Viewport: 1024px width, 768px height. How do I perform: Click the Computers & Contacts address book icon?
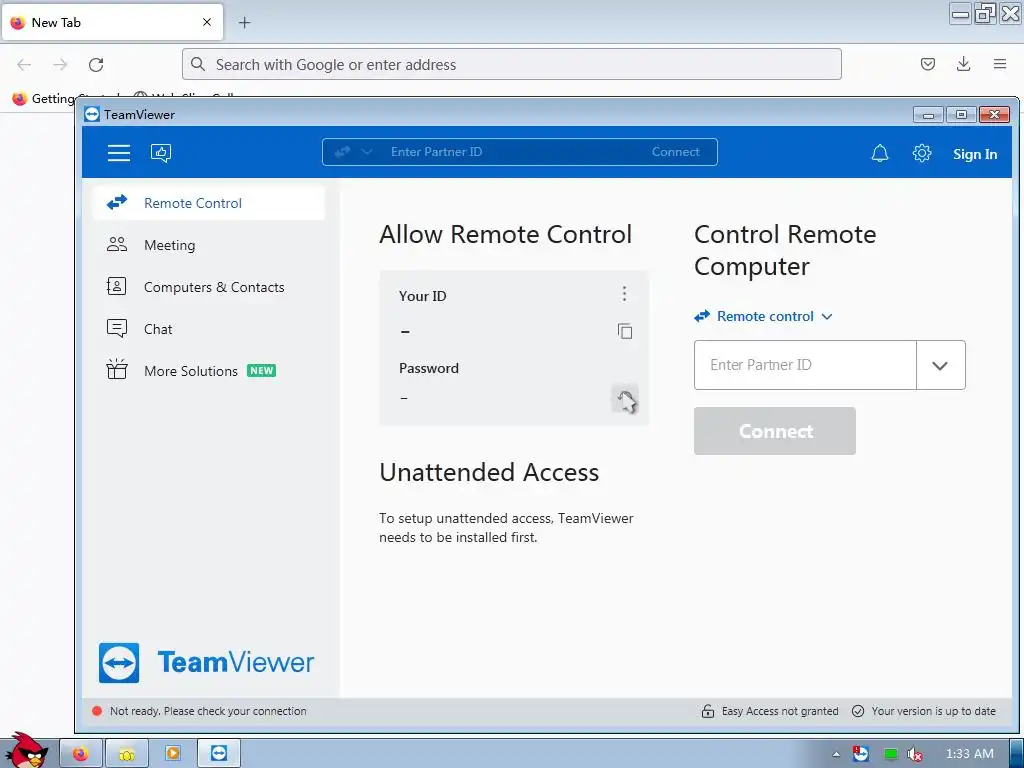click(x=116, y=286)
